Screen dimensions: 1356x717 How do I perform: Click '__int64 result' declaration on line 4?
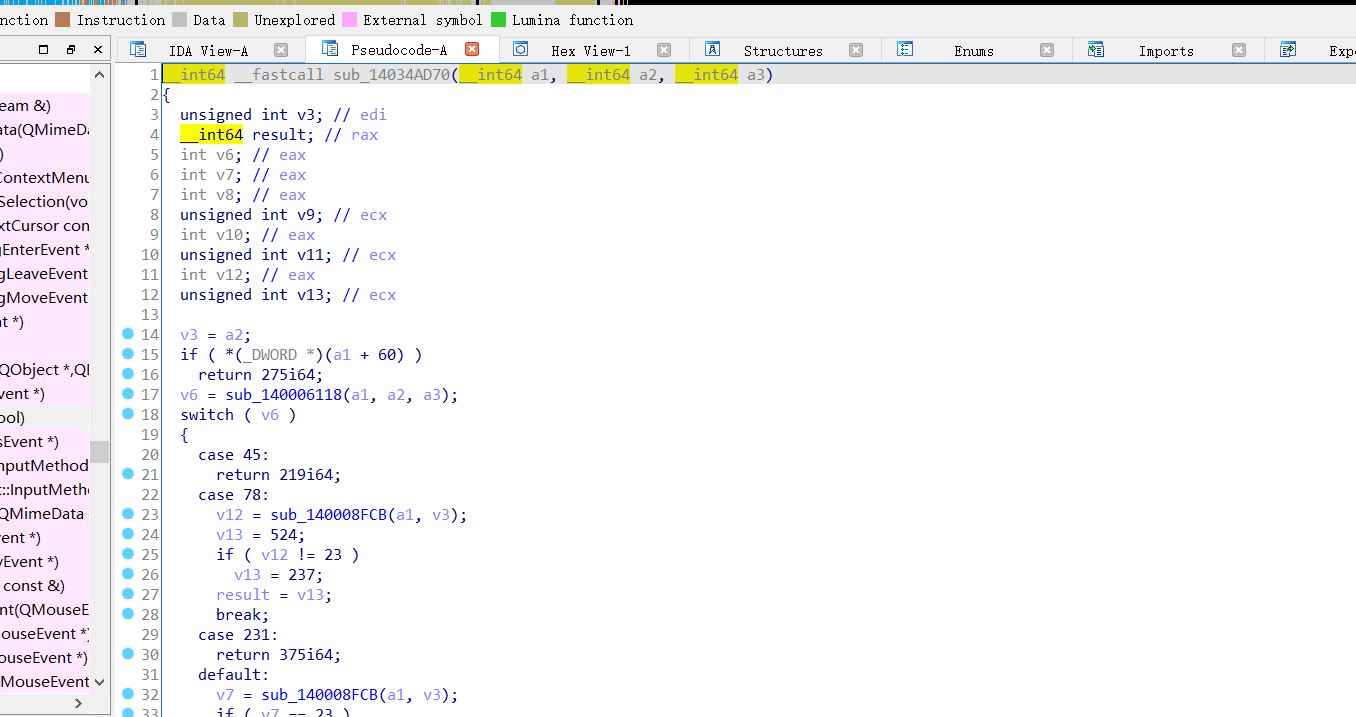click(245, 135)
